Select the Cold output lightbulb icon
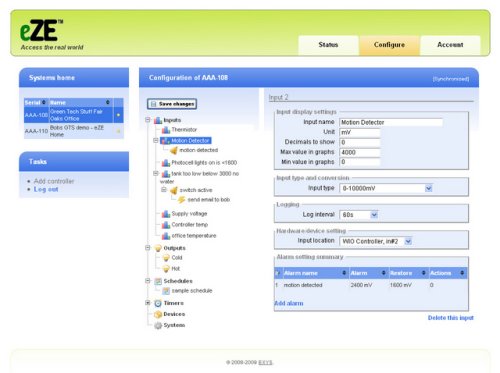Screen dimensions: 500x373 point(166,258)
